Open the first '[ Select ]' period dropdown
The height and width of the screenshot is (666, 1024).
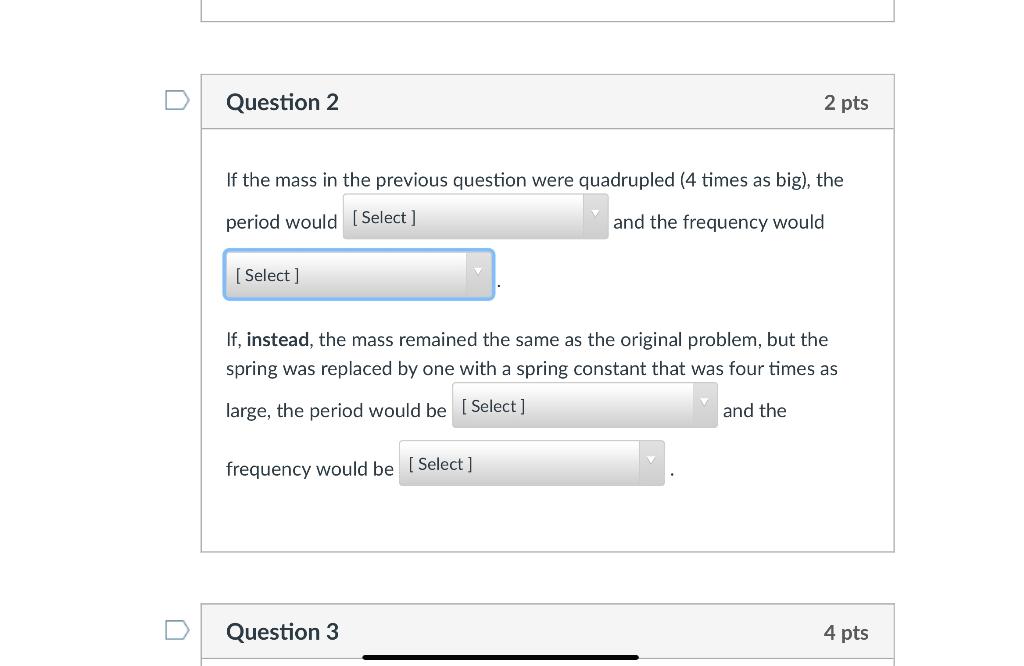460,215
